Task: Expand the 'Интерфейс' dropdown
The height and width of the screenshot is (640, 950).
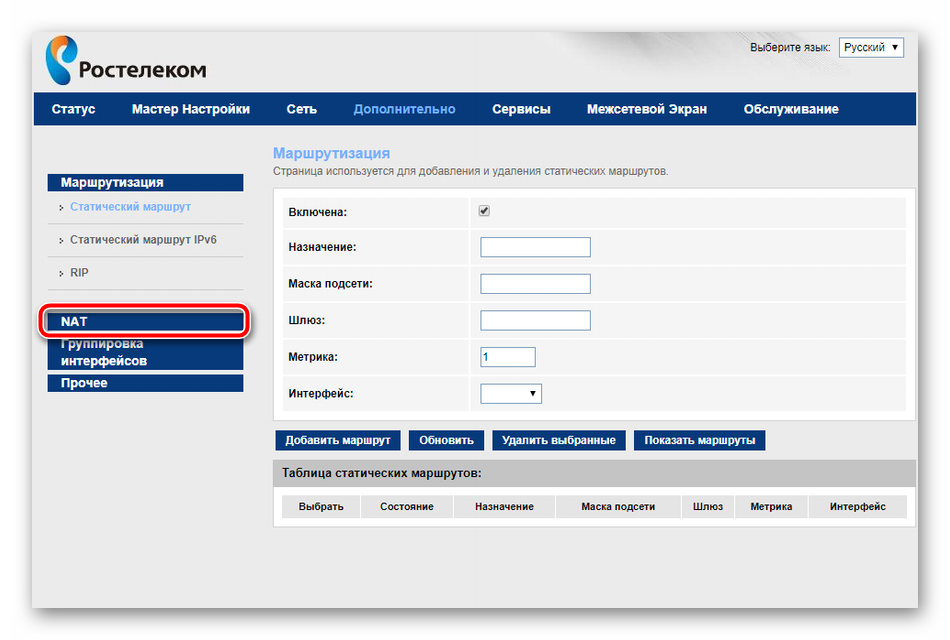Action: pyautogui.click(x=511, y=394)
